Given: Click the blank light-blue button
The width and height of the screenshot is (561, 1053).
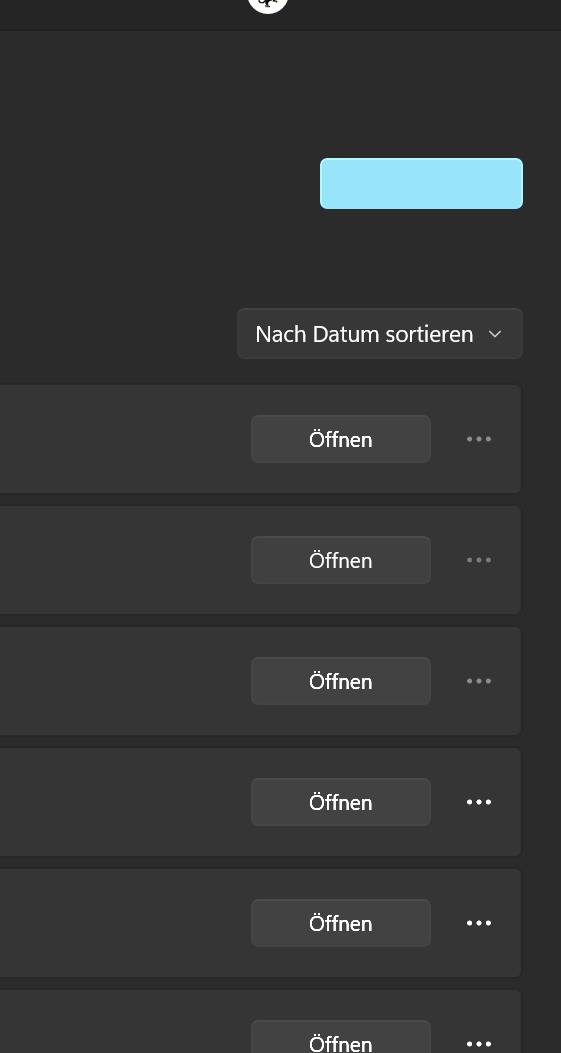Looking at the screenshot, I should click(x=421, y=183).
